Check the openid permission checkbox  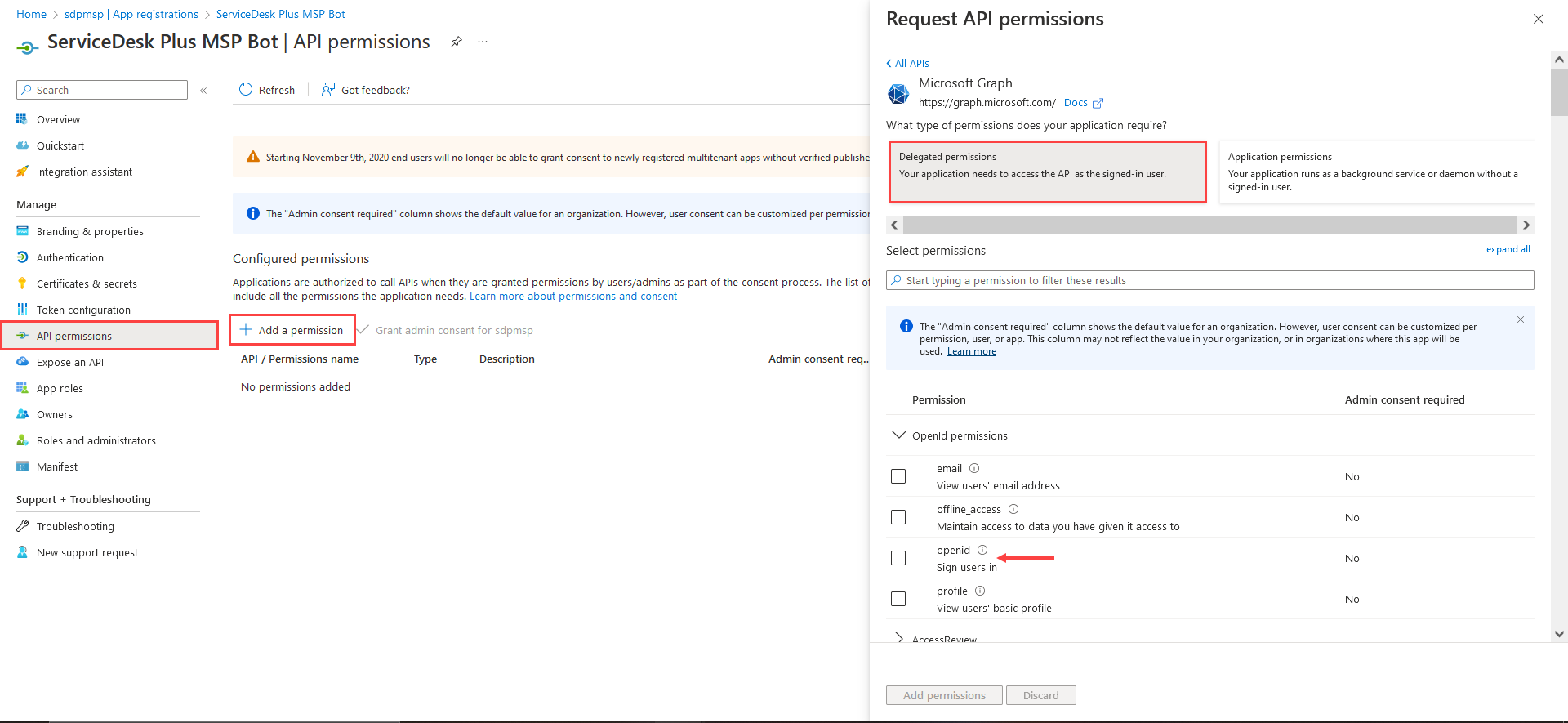coord(898,558)
